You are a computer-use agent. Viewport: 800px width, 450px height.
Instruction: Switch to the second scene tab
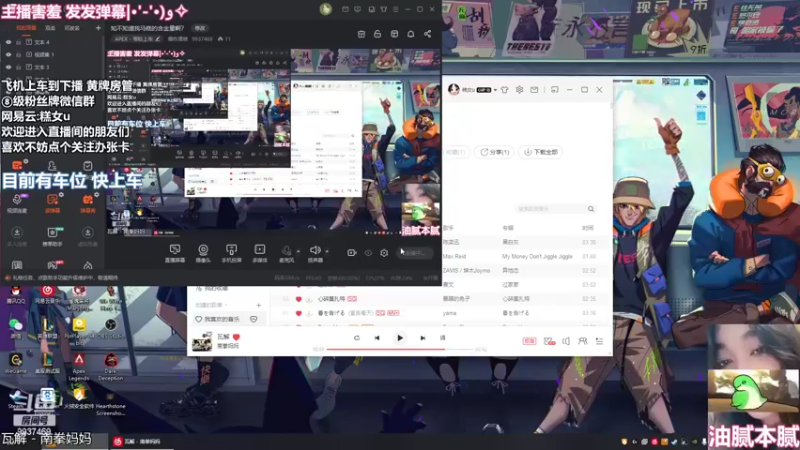coord(50,28)
